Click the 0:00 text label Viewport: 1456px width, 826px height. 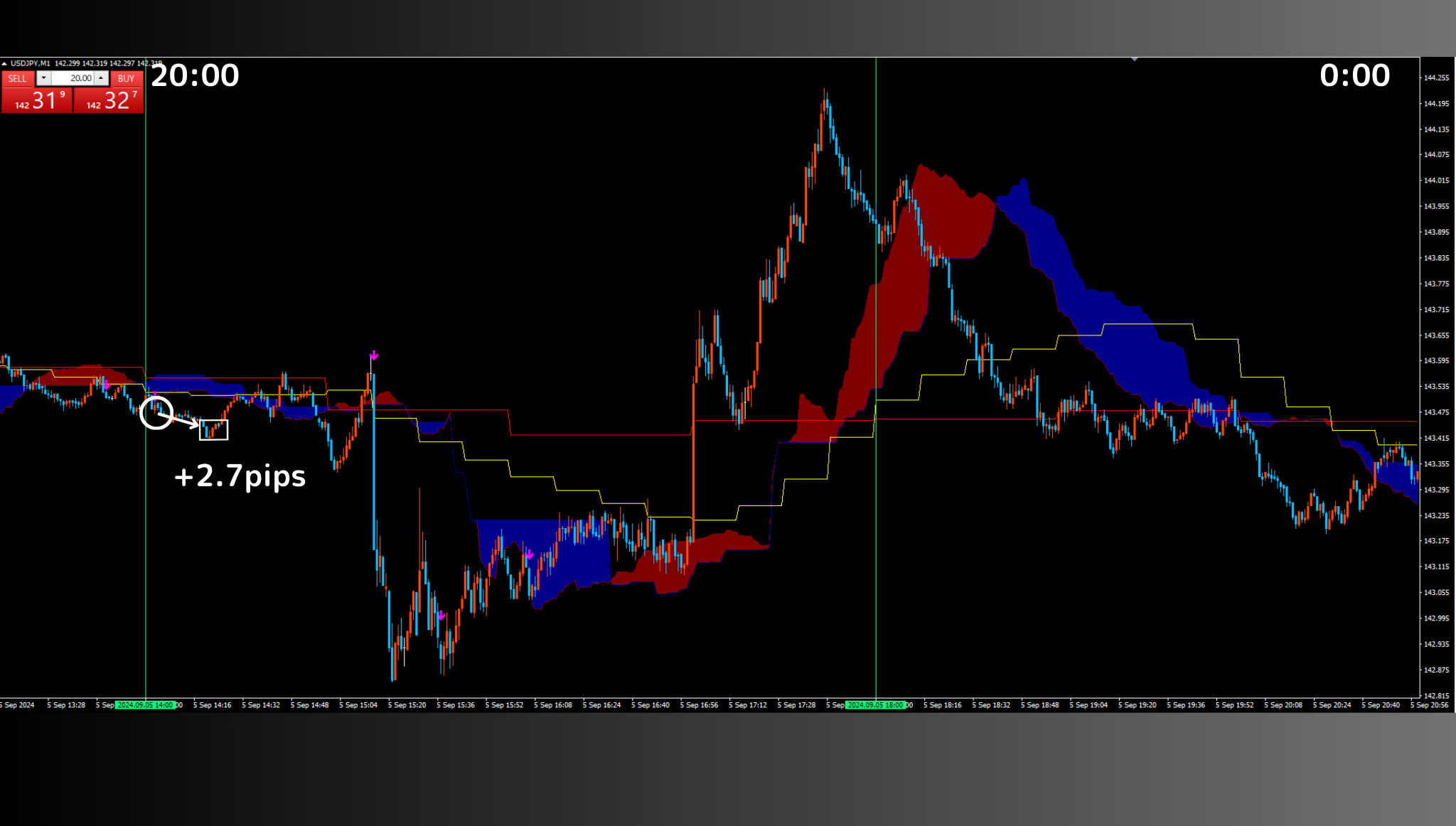tap(1354, 75)
